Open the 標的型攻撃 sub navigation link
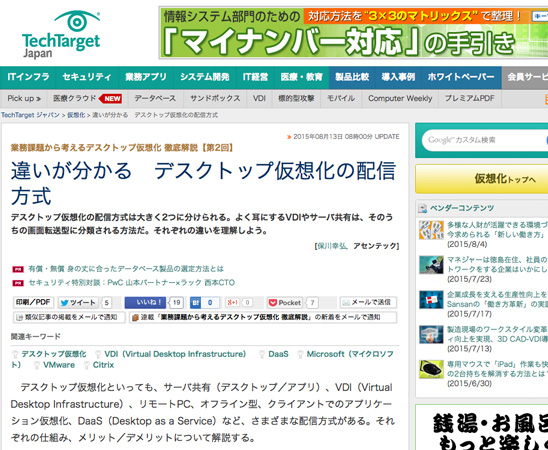This screenshot has height=450, width=548. coord(296,99)
